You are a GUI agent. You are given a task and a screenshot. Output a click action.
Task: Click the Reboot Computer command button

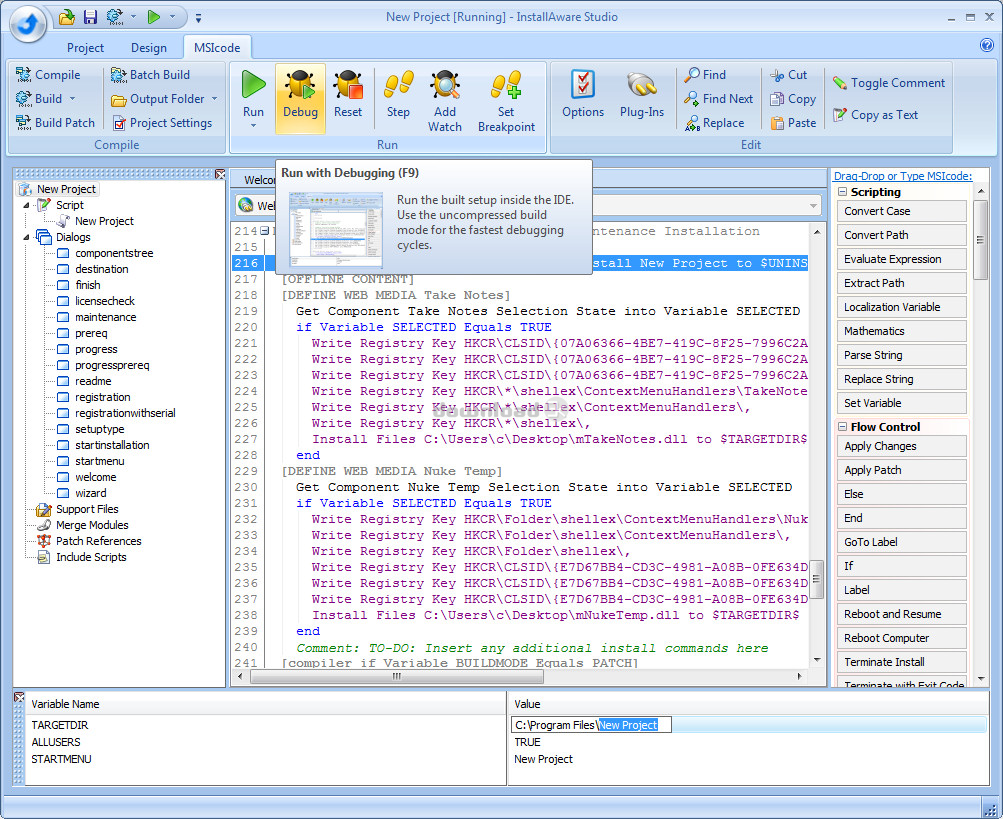pos(901,638)
